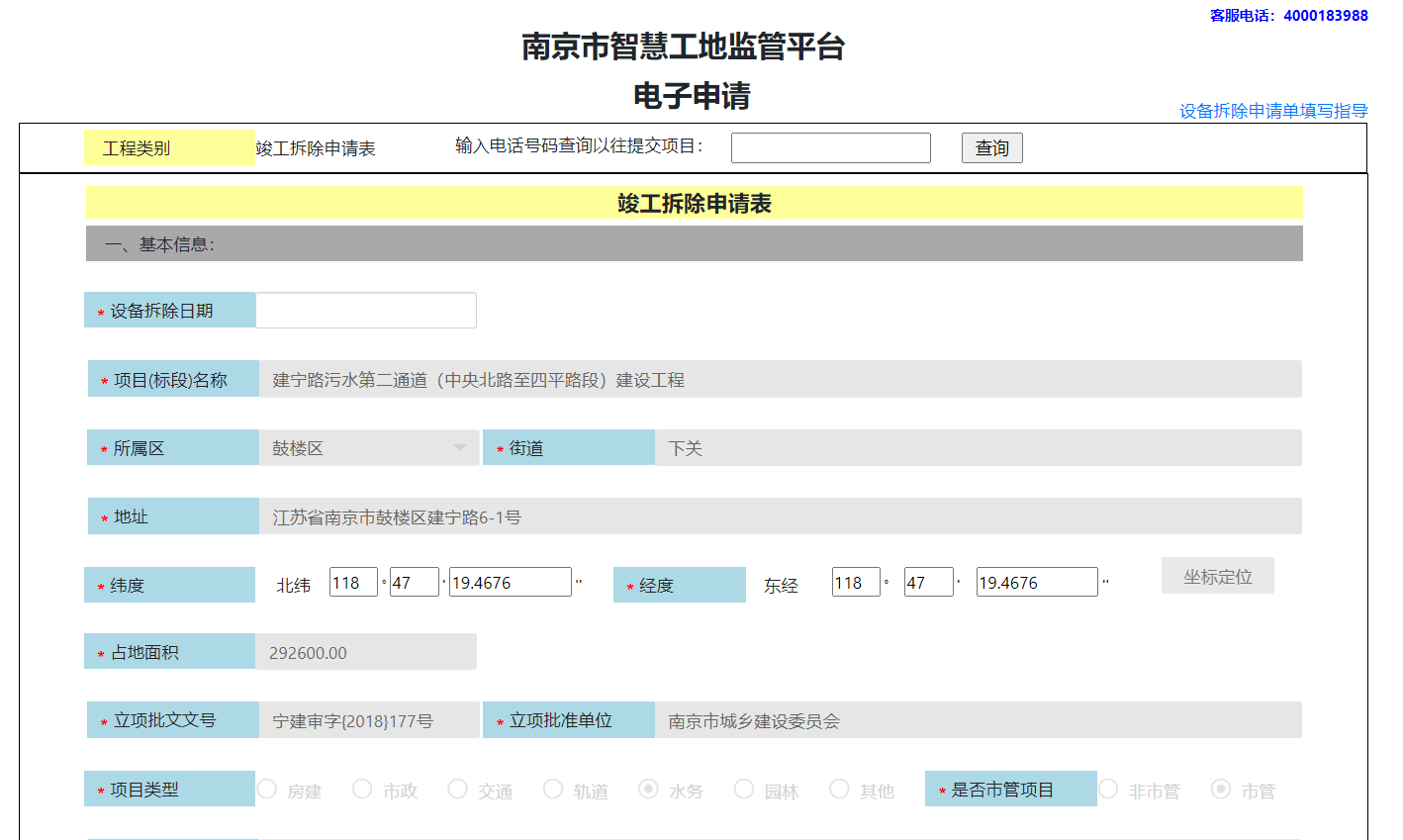Click the 项目(标段)名称 field
The image size is (1403, 840).
pos(780,379)
